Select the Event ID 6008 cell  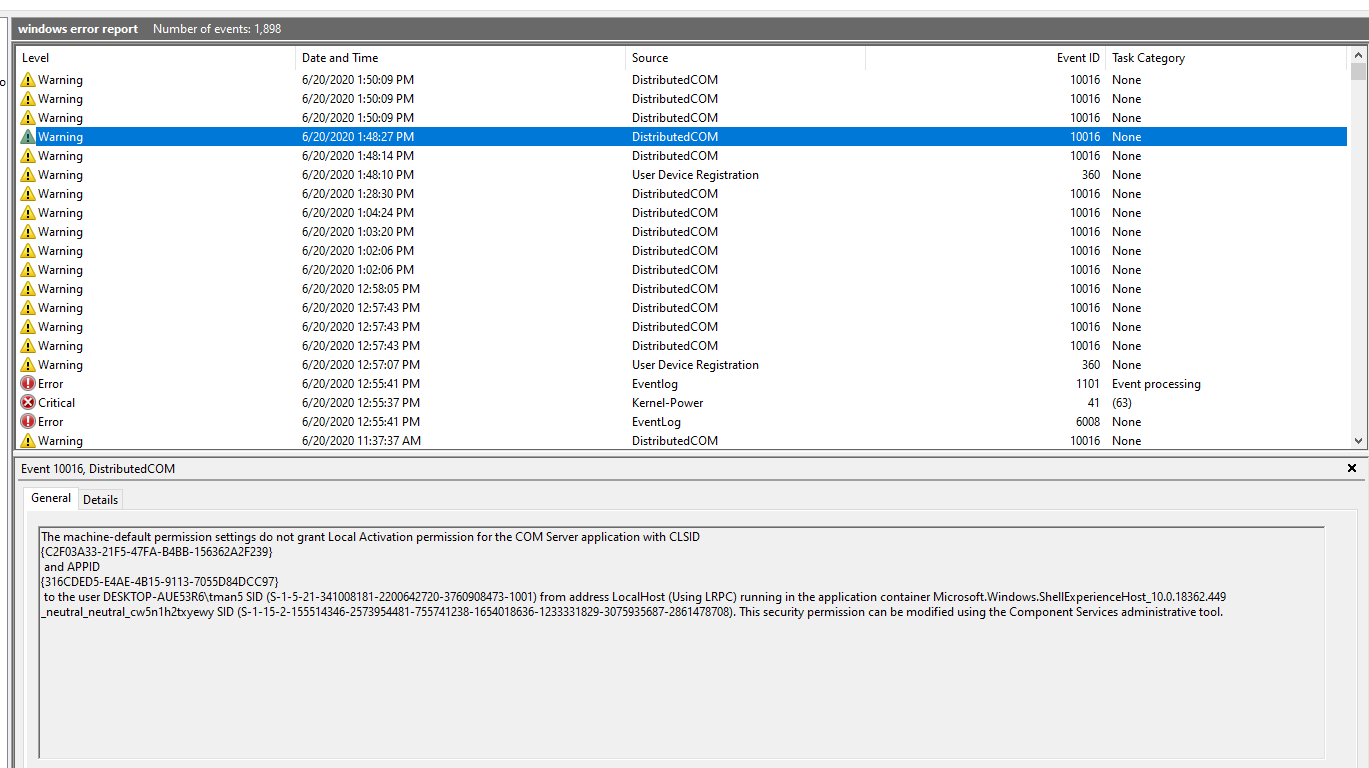click(x=1087, y=422)
